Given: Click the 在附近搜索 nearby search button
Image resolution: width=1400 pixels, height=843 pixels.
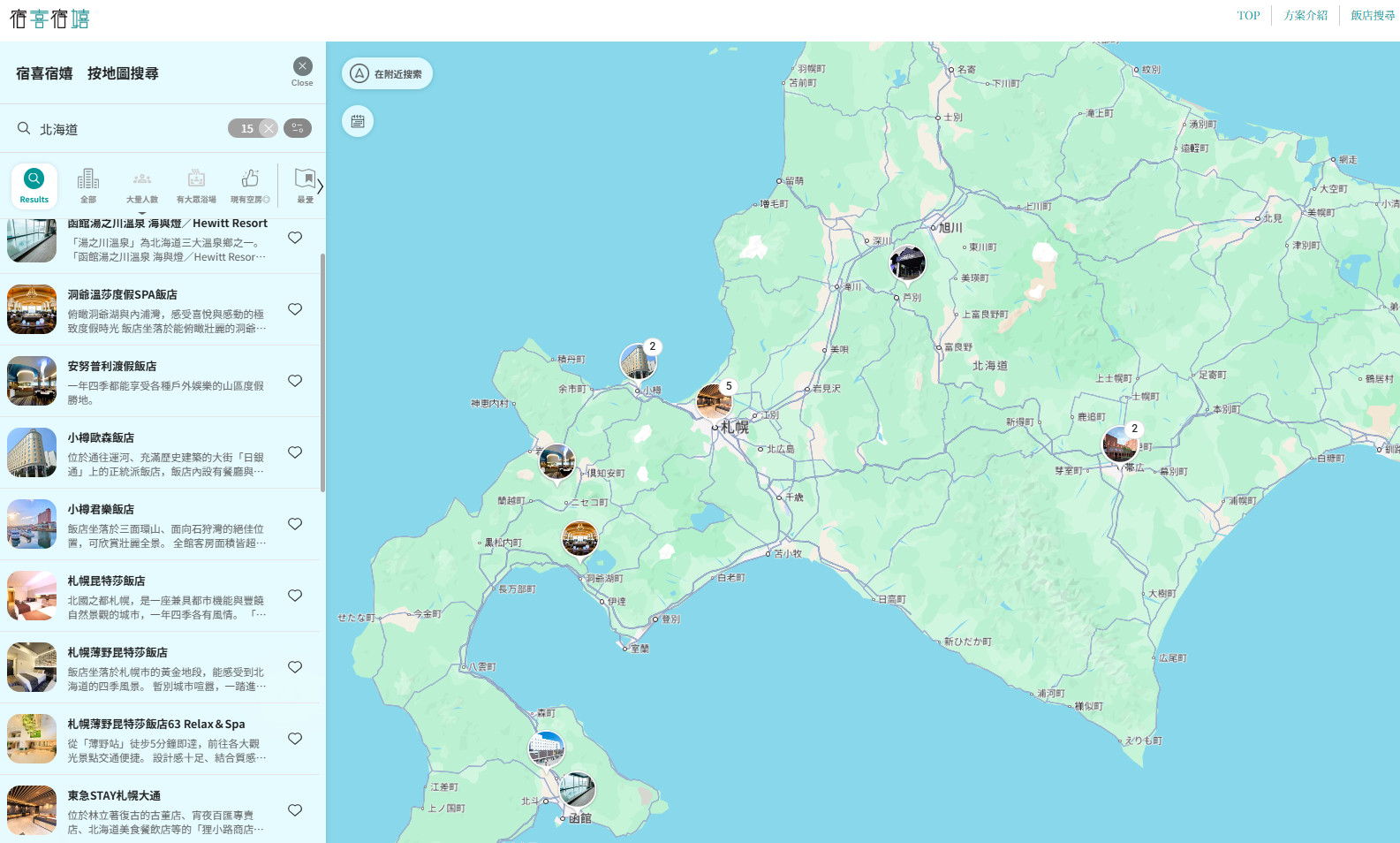Looking at the screenshot, I should click(x=388, y=73).
